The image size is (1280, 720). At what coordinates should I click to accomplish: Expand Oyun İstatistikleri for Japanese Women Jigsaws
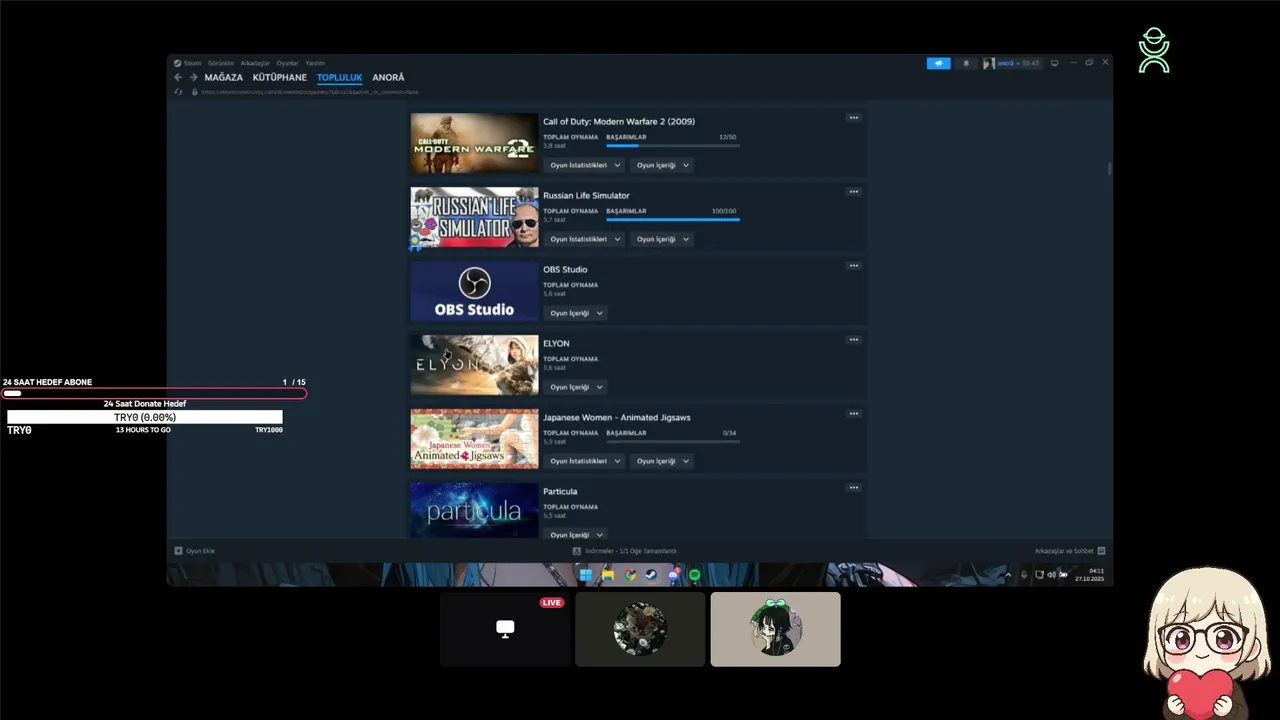(585, 461)
